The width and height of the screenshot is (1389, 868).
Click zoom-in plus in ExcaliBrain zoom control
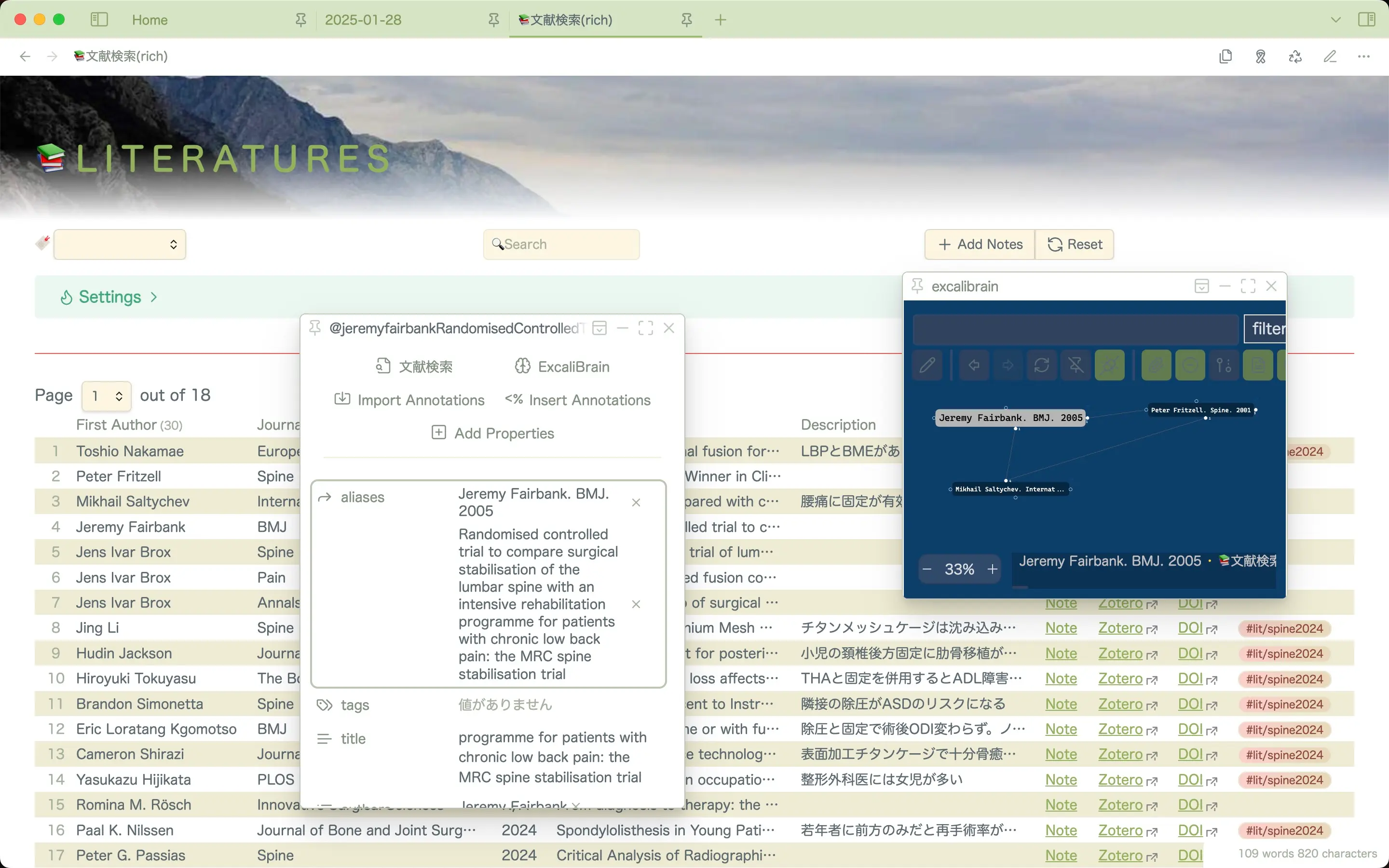tap(992, 569)
